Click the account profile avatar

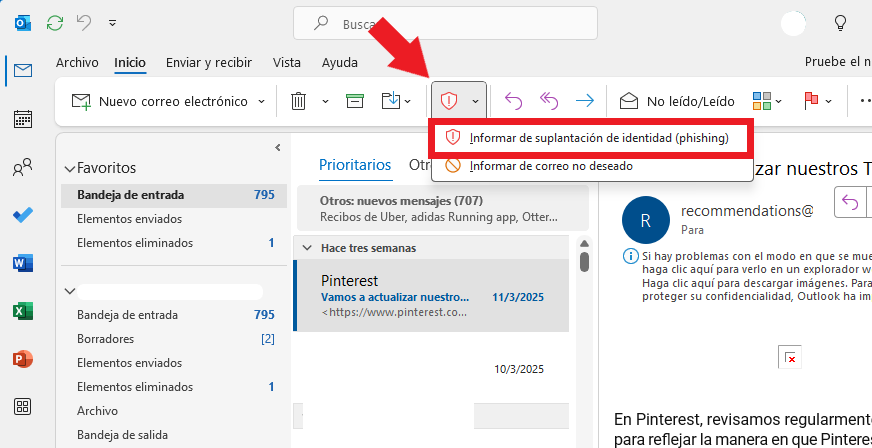point(793,23)
